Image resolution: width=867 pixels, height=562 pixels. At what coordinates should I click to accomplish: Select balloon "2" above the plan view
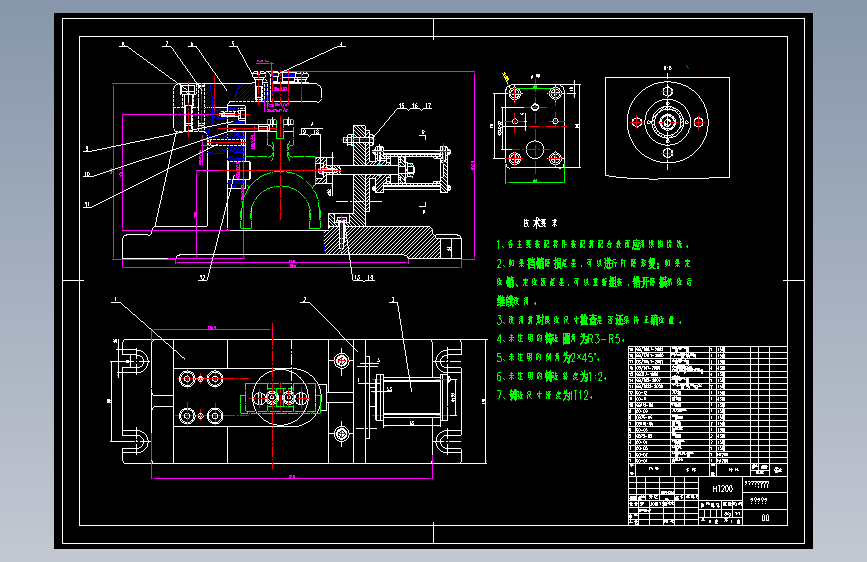coord(304,300)
